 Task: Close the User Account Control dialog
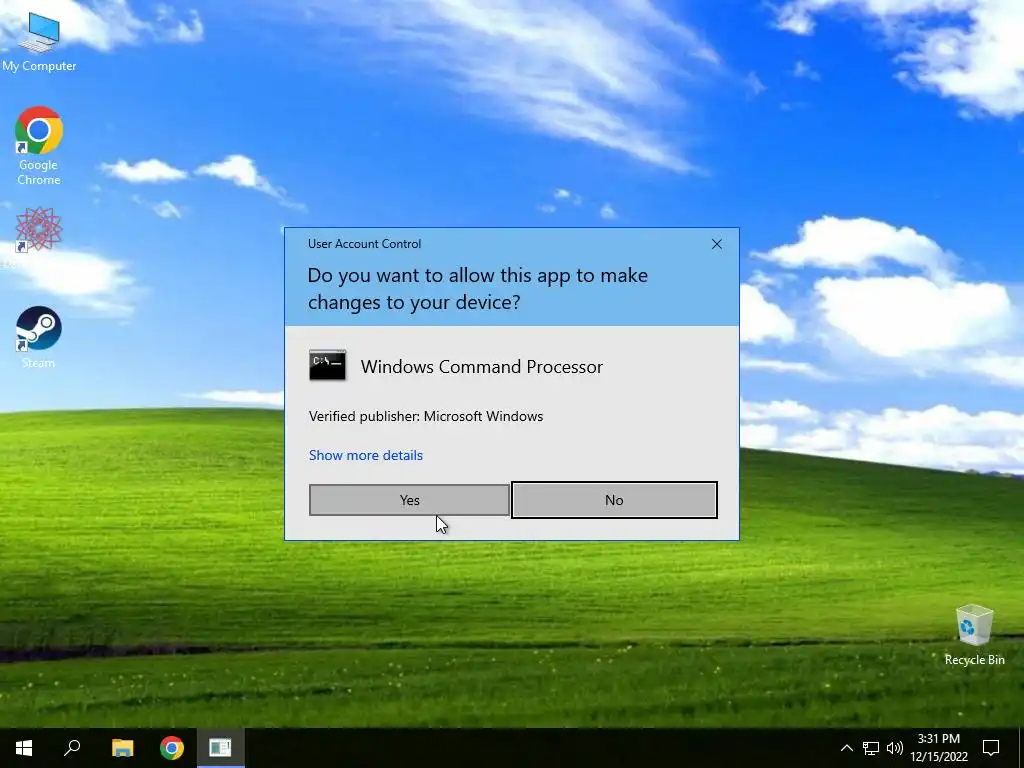[x=716, y=244]
